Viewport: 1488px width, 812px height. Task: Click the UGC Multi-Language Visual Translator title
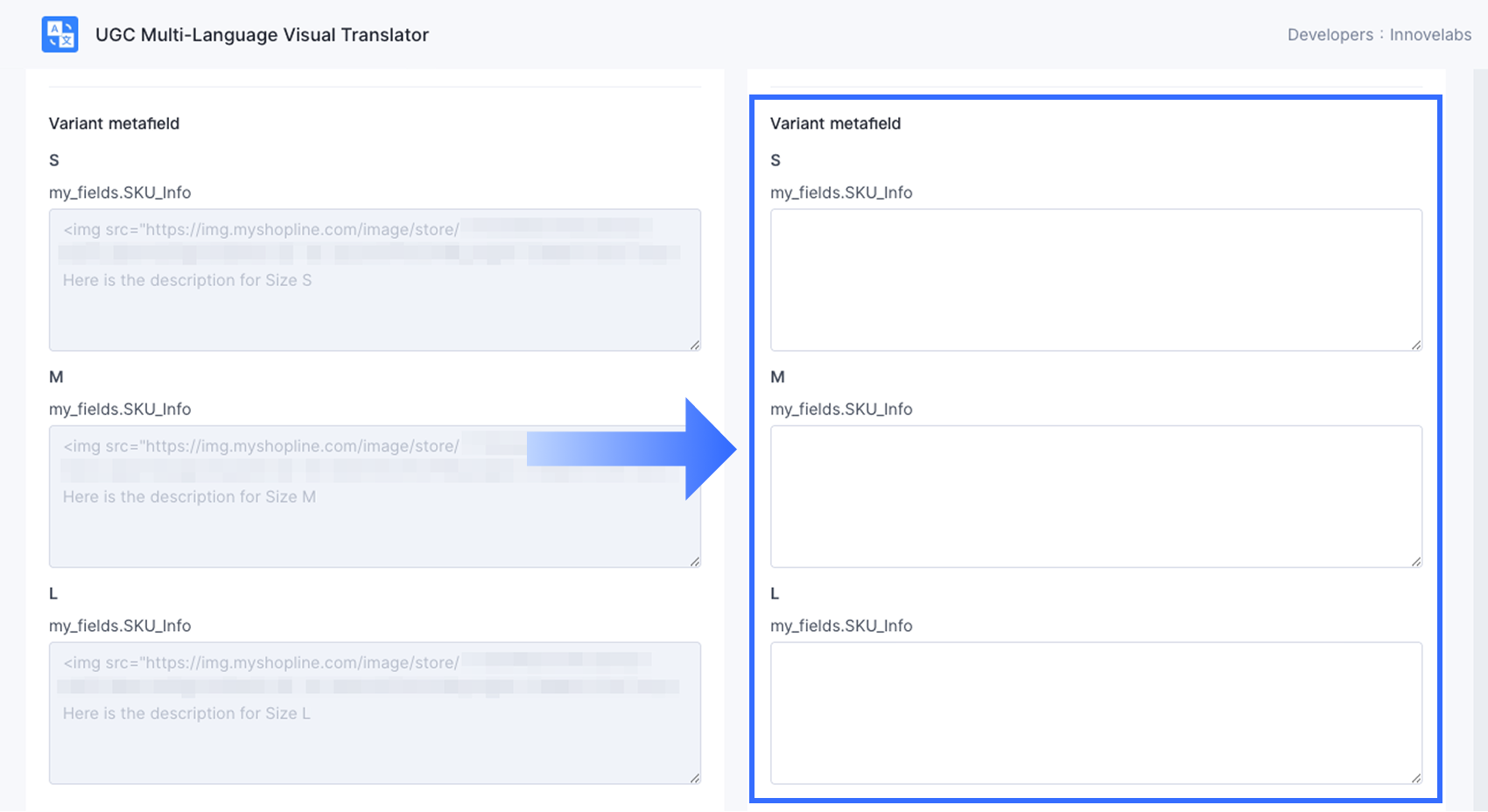tap(262, 35)
